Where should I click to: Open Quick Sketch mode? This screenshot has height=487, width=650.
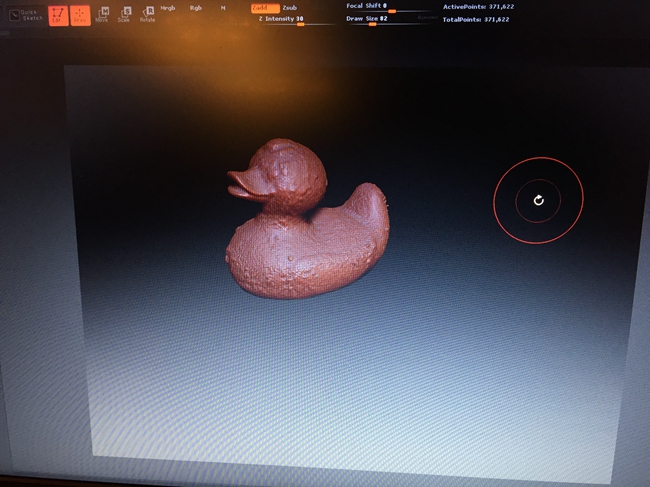28,15
